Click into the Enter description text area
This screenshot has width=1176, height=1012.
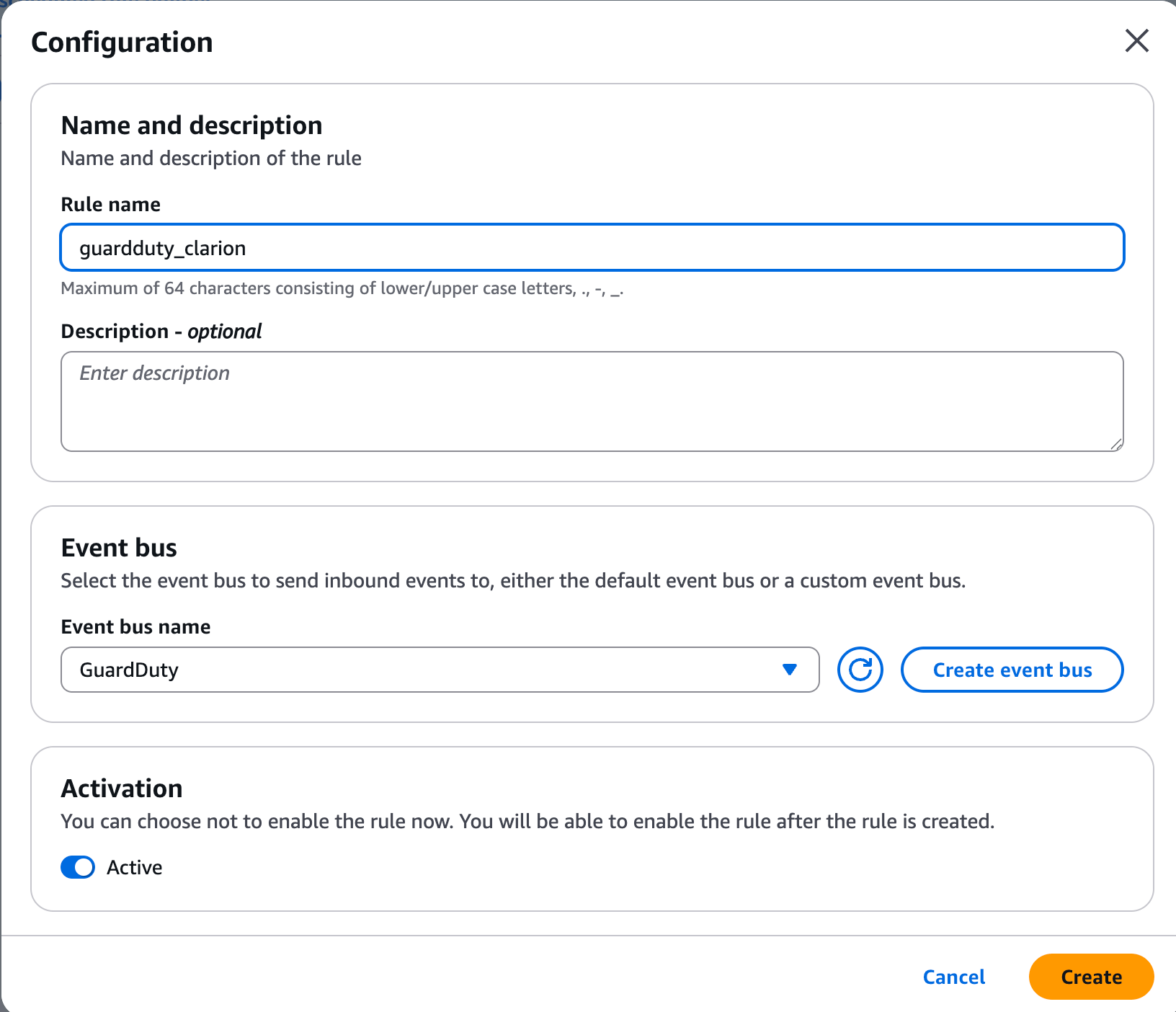[x=592, y=401]
